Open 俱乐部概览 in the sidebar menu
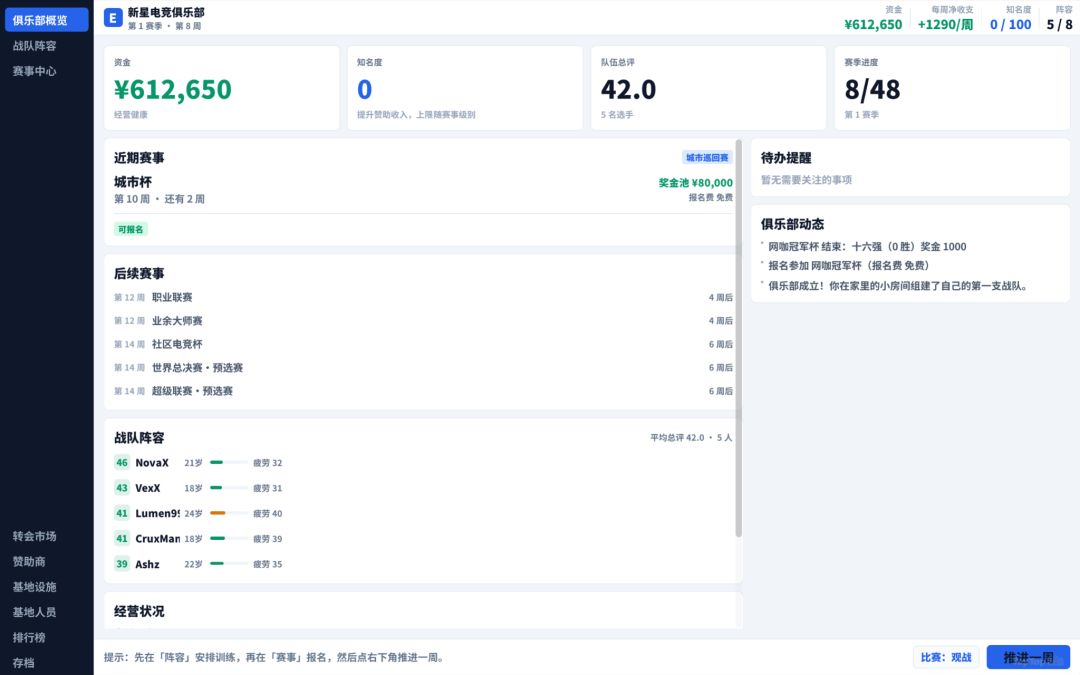This screenshot has width=1080, height=675. (x=47, y=20)
